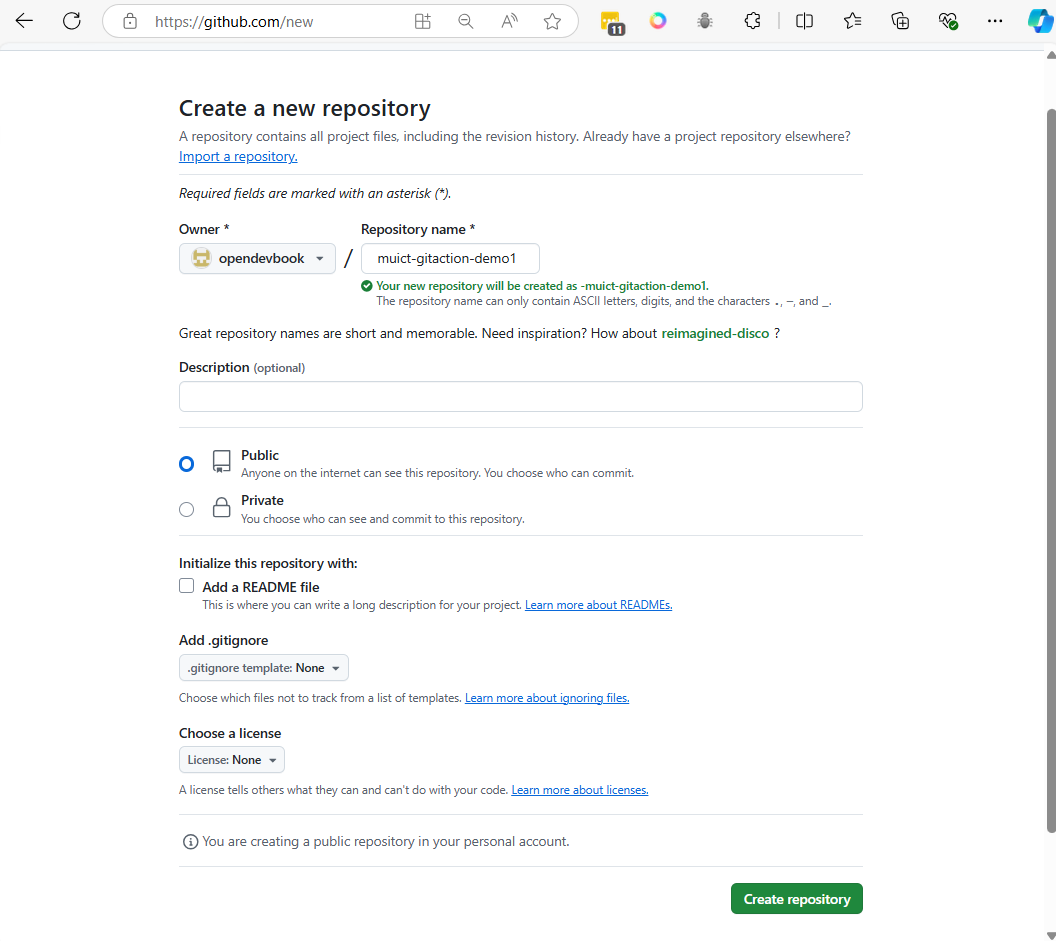Toggle the split screen icon

point(804,21)
